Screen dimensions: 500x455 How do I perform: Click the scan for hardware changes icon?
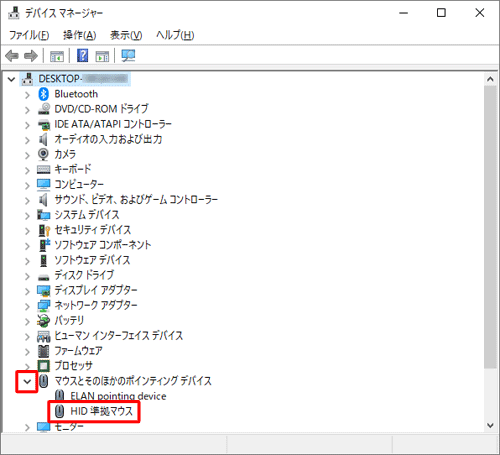(128, 56)
